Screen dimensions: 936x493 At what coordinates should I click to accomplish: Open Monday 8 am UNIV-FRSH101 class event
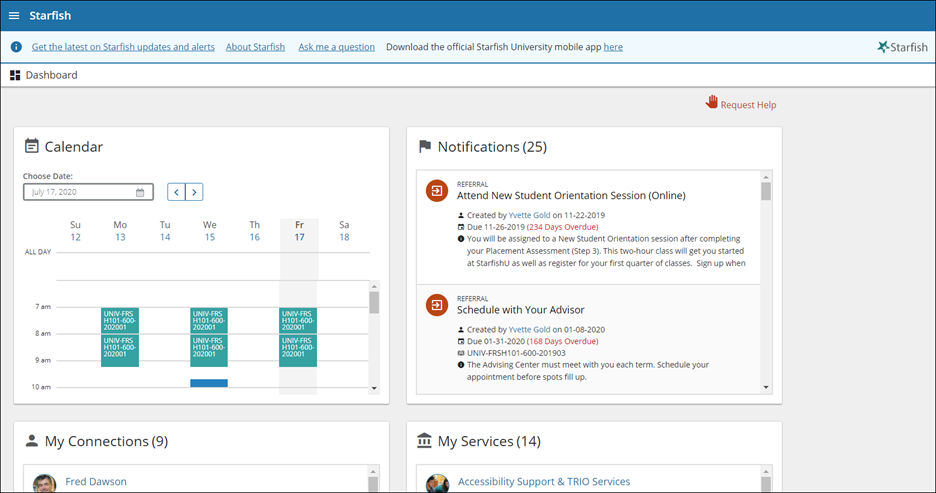click(x=120, y=350)
